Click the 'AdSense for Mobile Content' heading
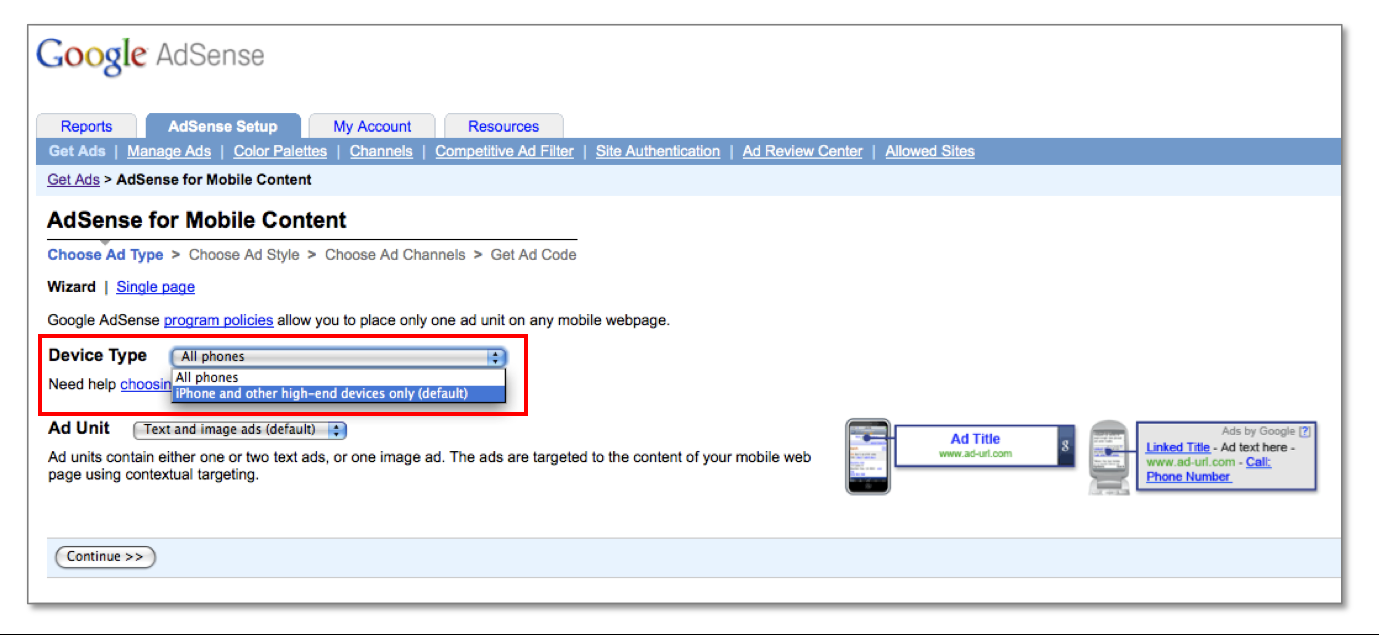The image size is (1379, 635). pyautogui.click(x=197, y=220)
